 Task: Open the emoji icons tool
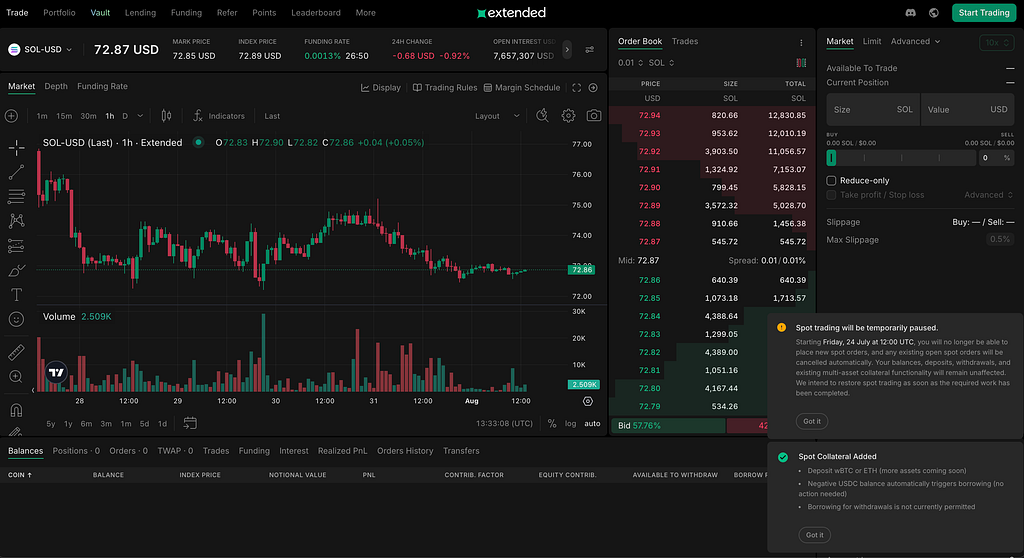[16, 319]
